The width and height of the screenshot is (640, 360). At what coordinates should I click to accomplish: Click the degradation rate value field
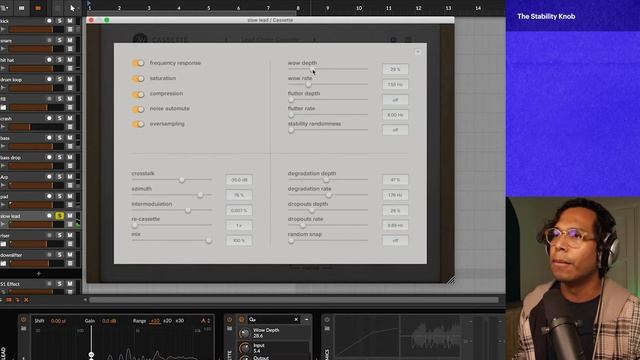(x=395, y=195)
